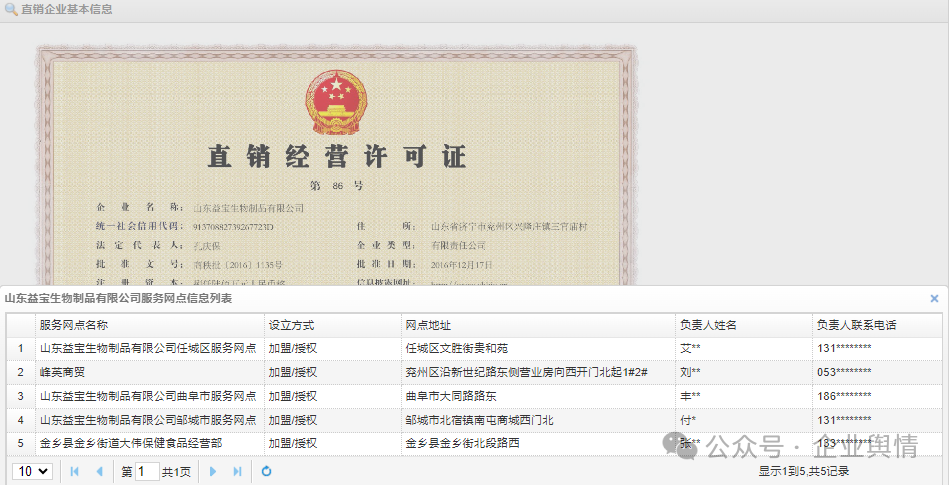
Task: Select row 山东益宝生物制品有限公司曲阜市服务网点
Action: (474, 397)
